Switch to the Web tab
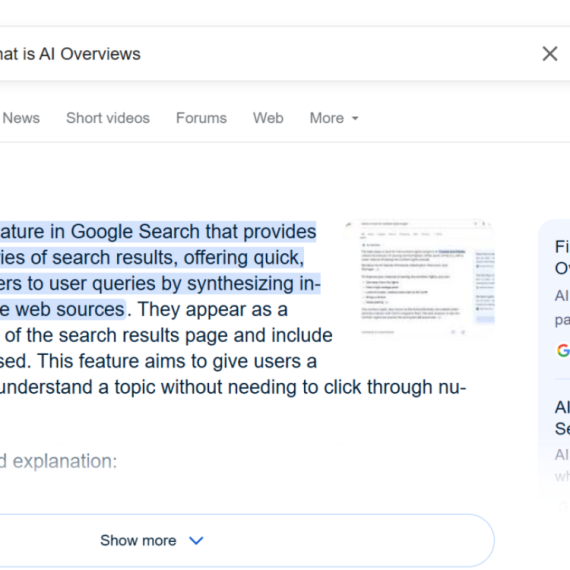 (x=268, y=118)
